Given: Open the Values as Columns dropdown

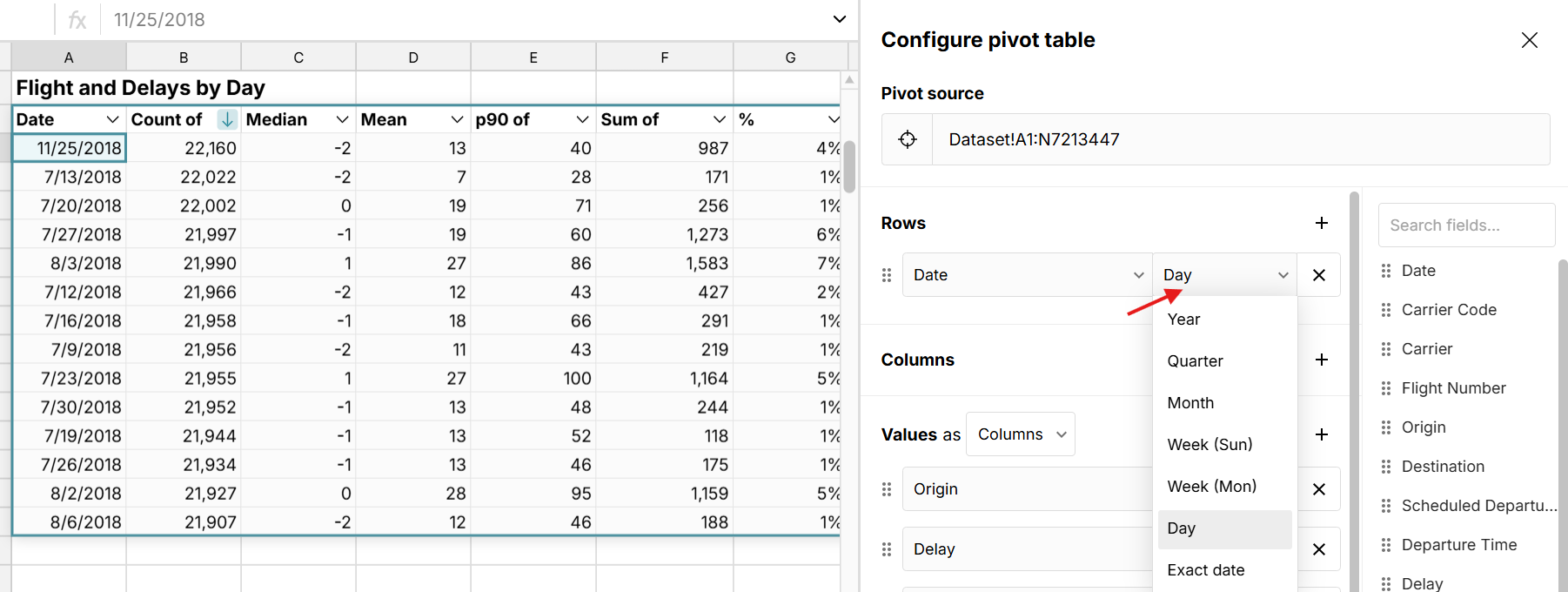Looking at the screenshot, I should point(1020,434).
